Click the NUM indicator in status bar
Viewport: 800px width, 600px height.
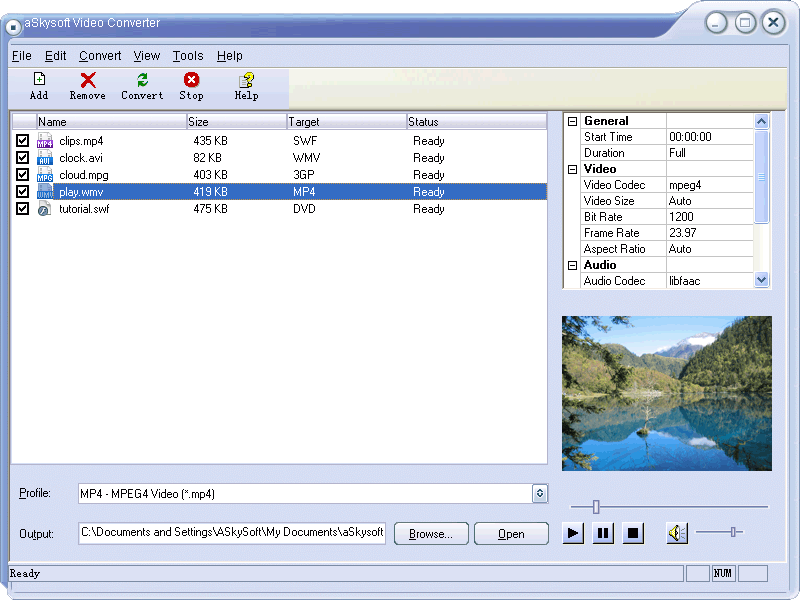722,573
